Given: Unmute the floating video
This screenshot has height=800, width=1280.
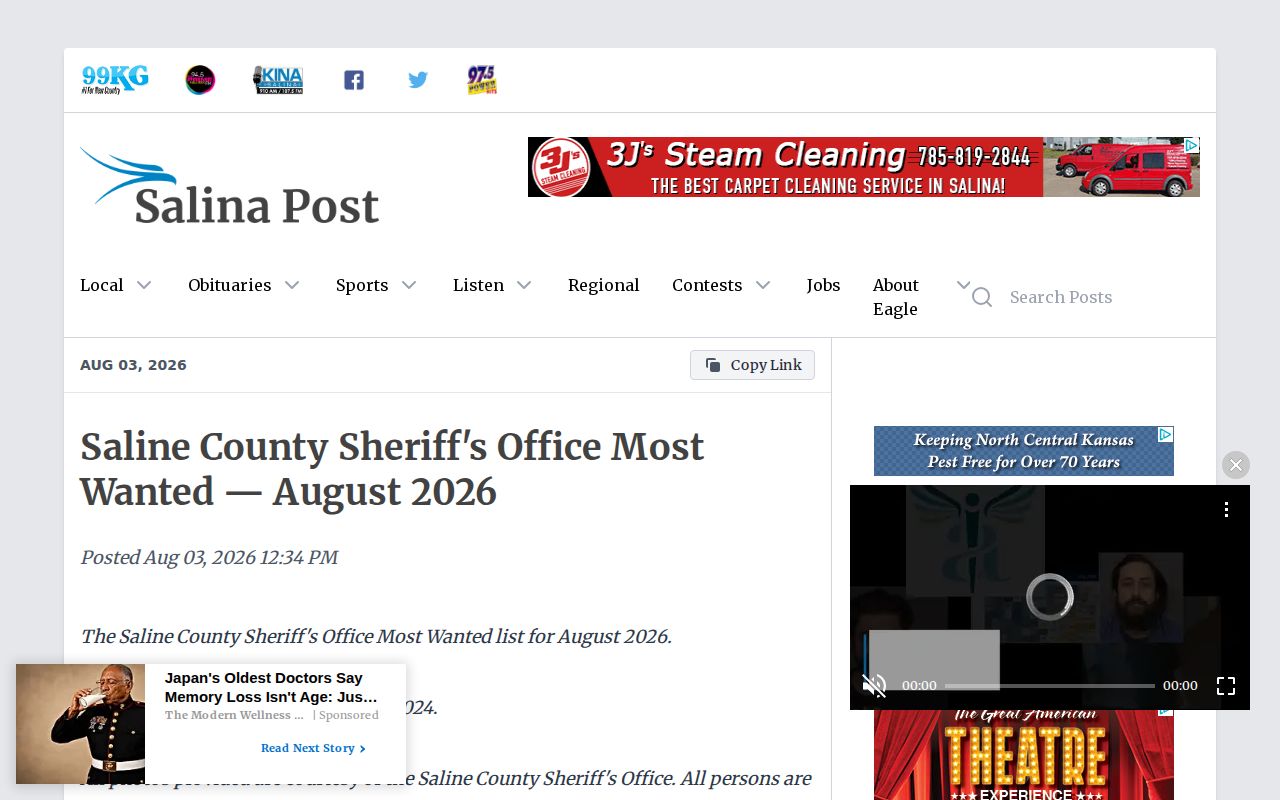Looking at the screenshot, I should click(x=875, y=685).
